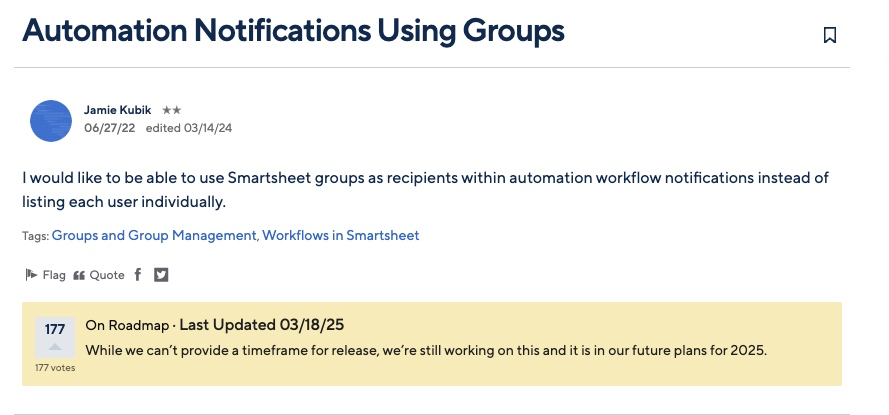Share the post on Facebook
Screen dimensions: 889x415
[x=138, y=275]
